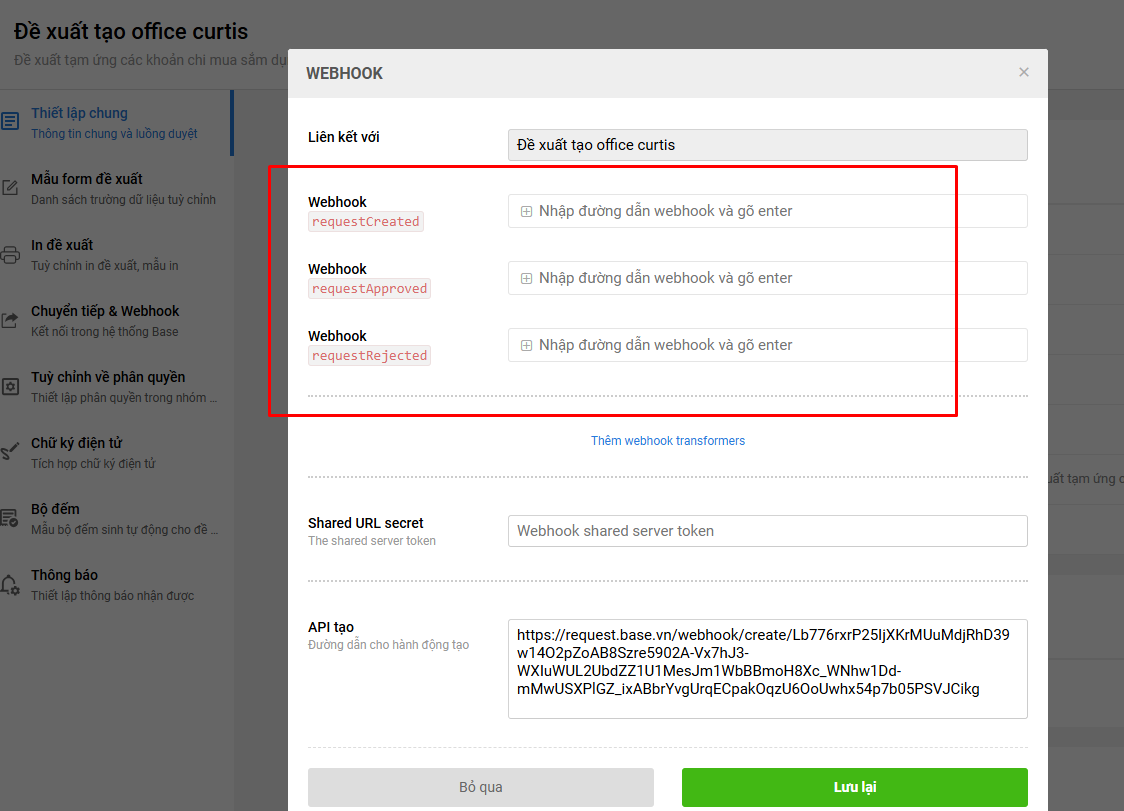Click the requestRejected code label
The width and height of the screenshot is (1124, 811).
click(x=369, y=356)
